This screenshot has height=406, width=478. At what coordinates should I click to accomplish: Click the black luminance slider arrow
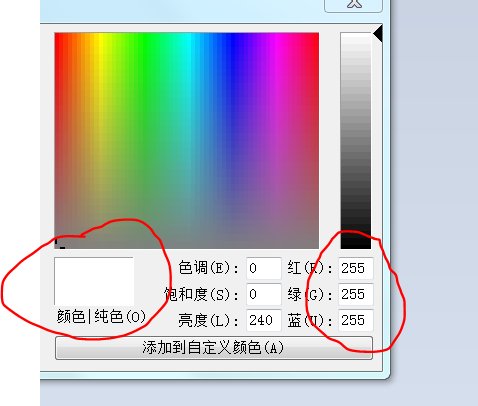point(378,34)
